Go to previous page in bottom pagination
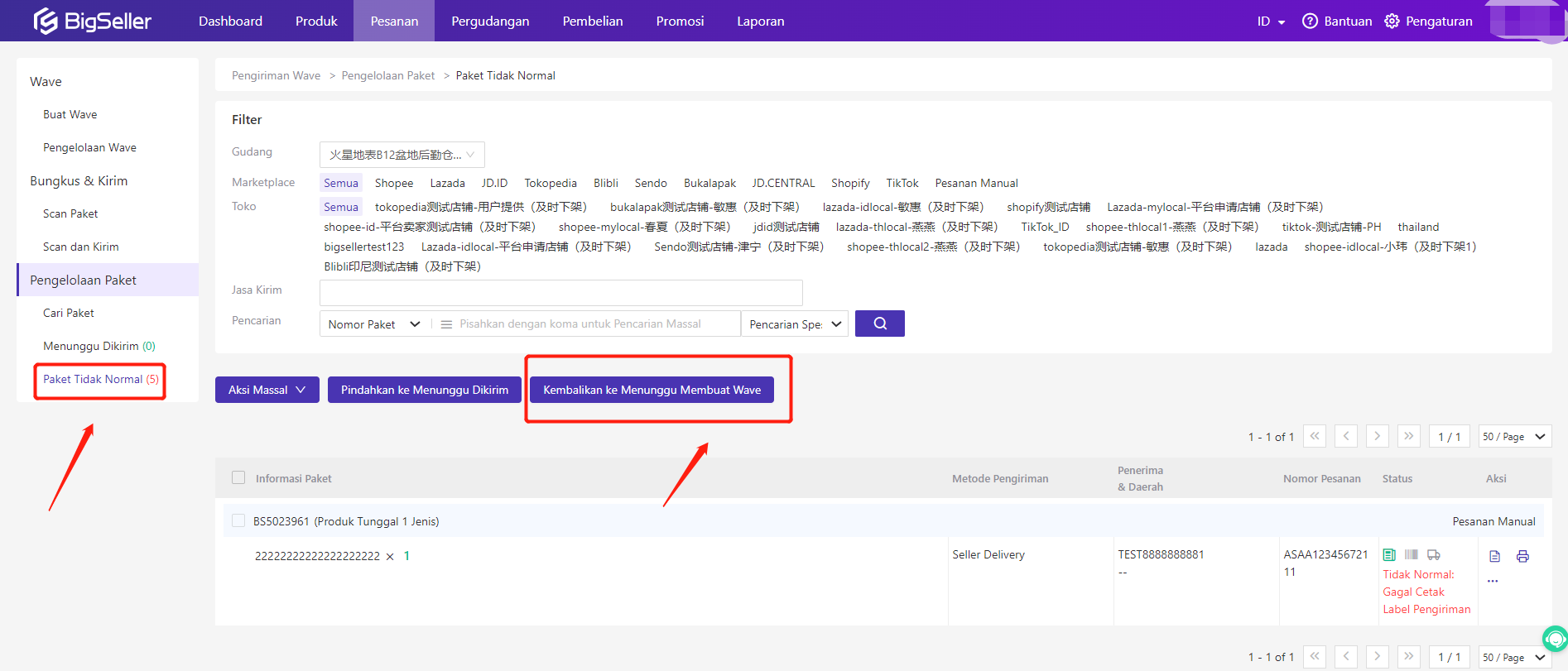Viewport: 1568px width, 671px height. [x=1346, y=657]
